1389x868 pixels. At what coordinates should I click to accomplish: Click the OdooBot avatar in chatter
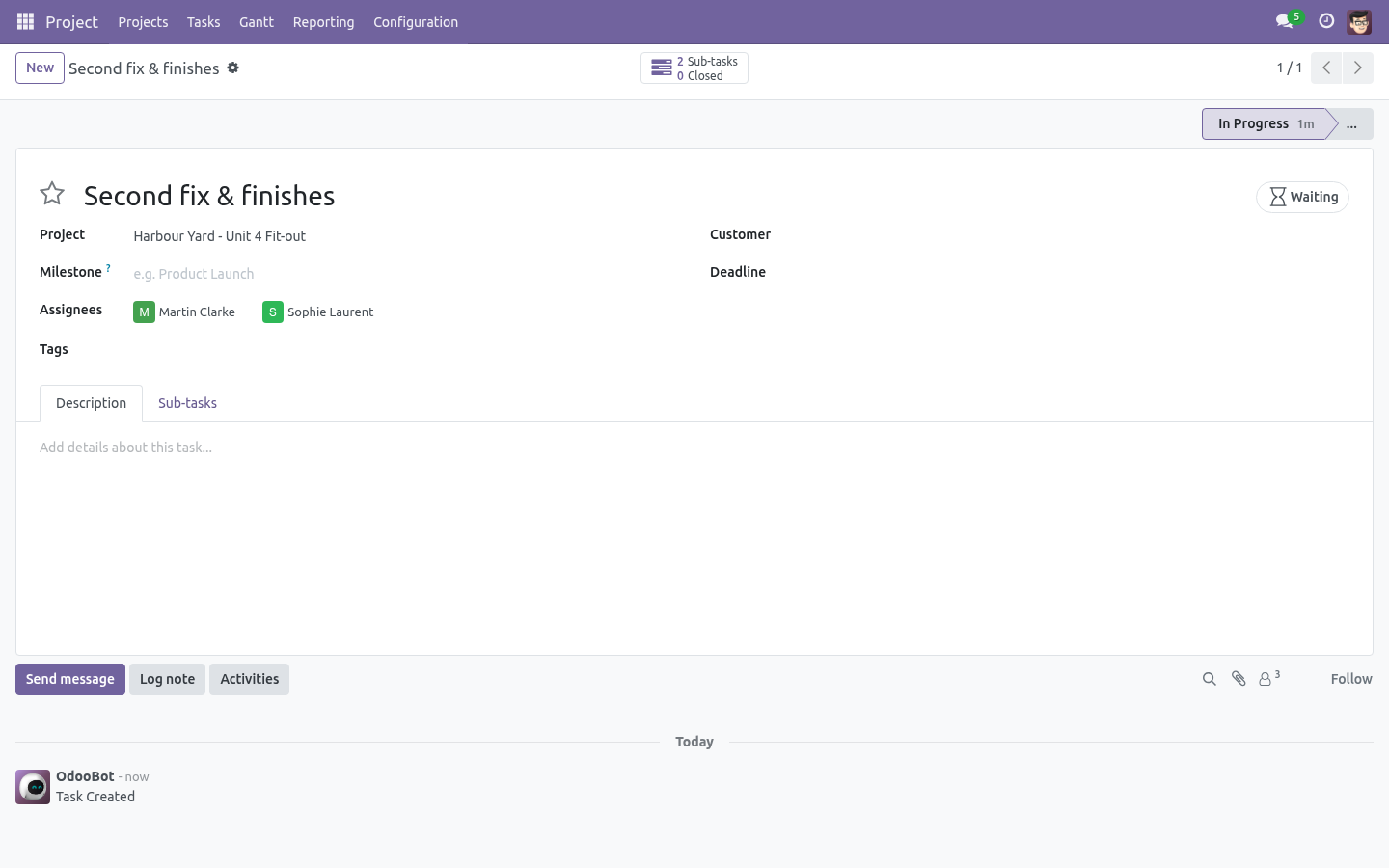33,787
